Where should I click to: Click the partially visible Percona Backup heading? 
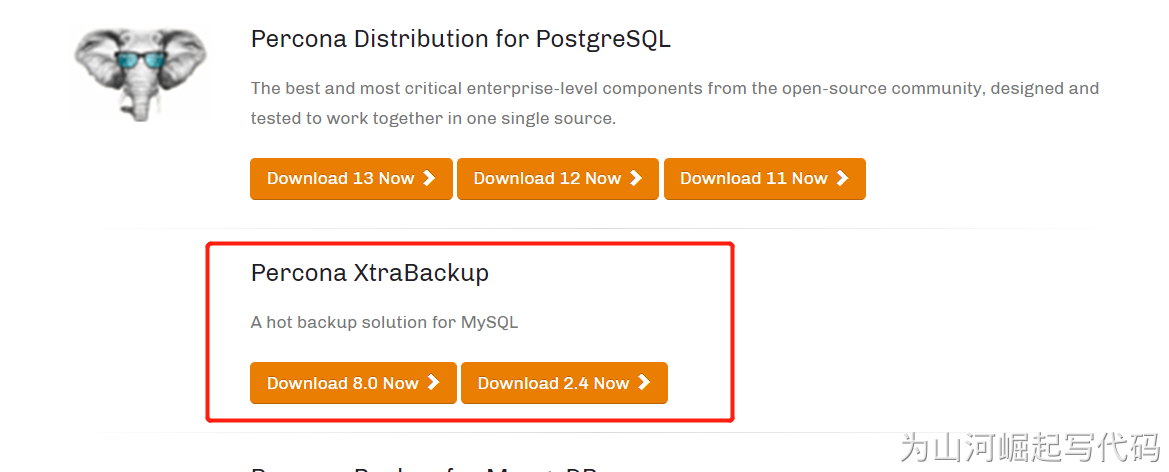click(425, 467)
